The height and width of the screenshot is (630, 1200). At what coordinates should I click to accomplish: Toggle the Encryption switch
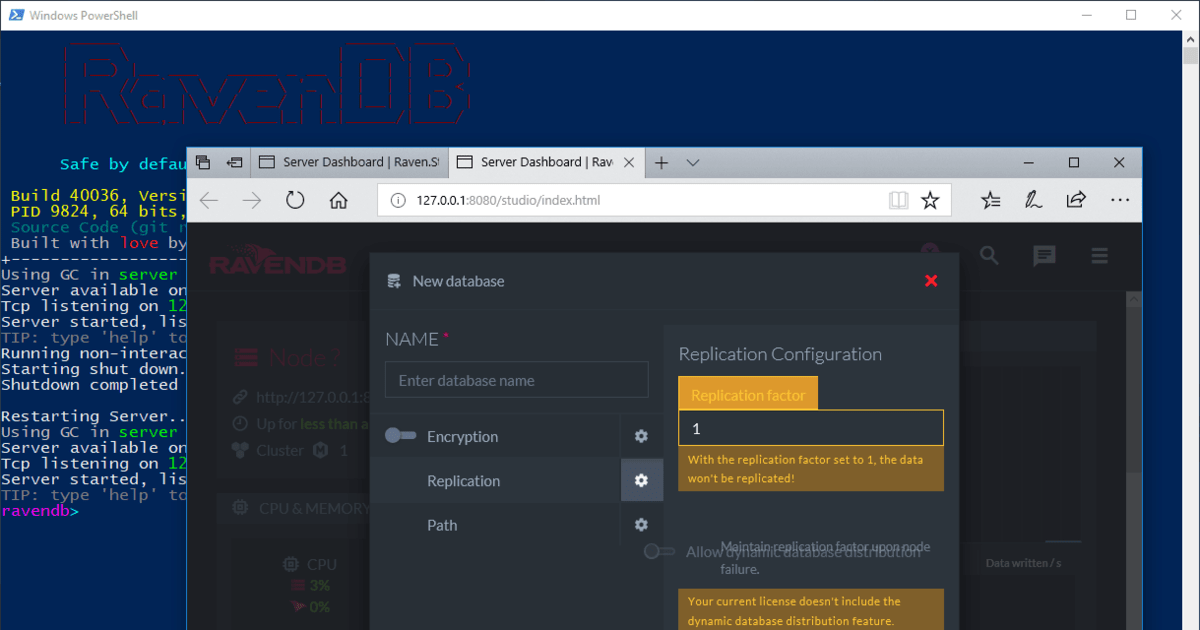pos(400,436)
